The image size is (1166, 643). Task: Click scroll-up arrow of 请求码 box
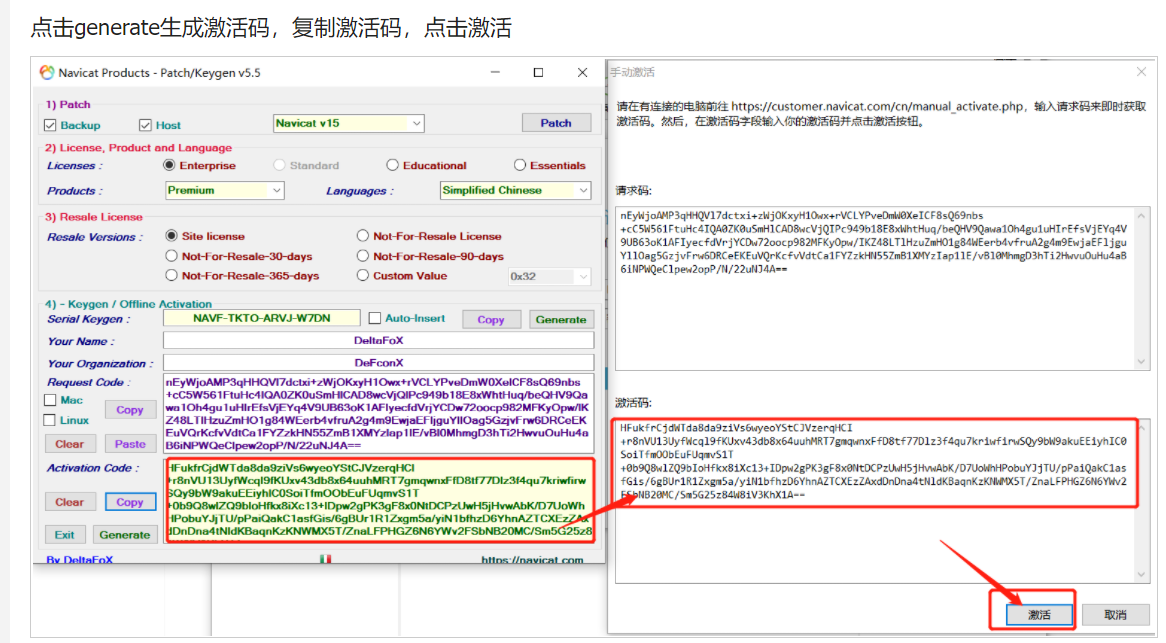(1141, 216)
